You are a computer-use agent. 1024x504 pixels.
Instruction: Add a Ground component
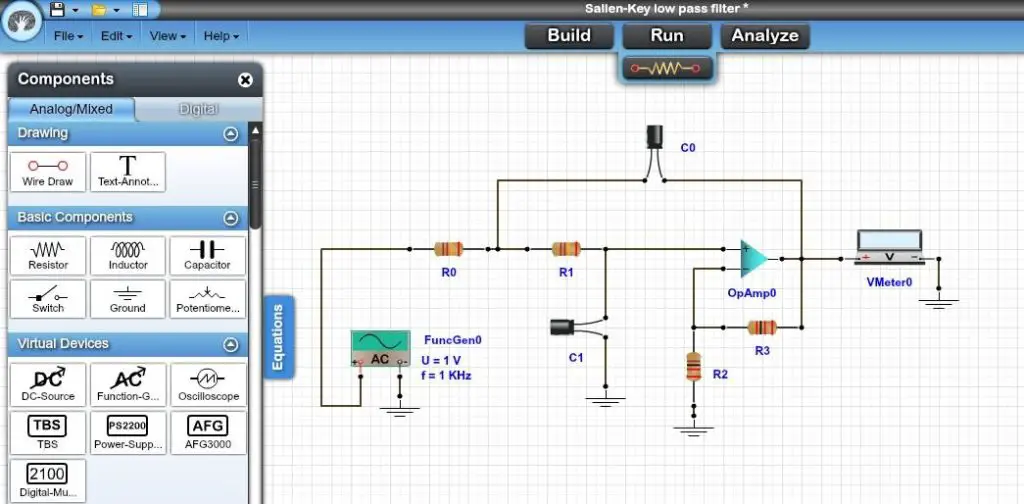point(127,299)
